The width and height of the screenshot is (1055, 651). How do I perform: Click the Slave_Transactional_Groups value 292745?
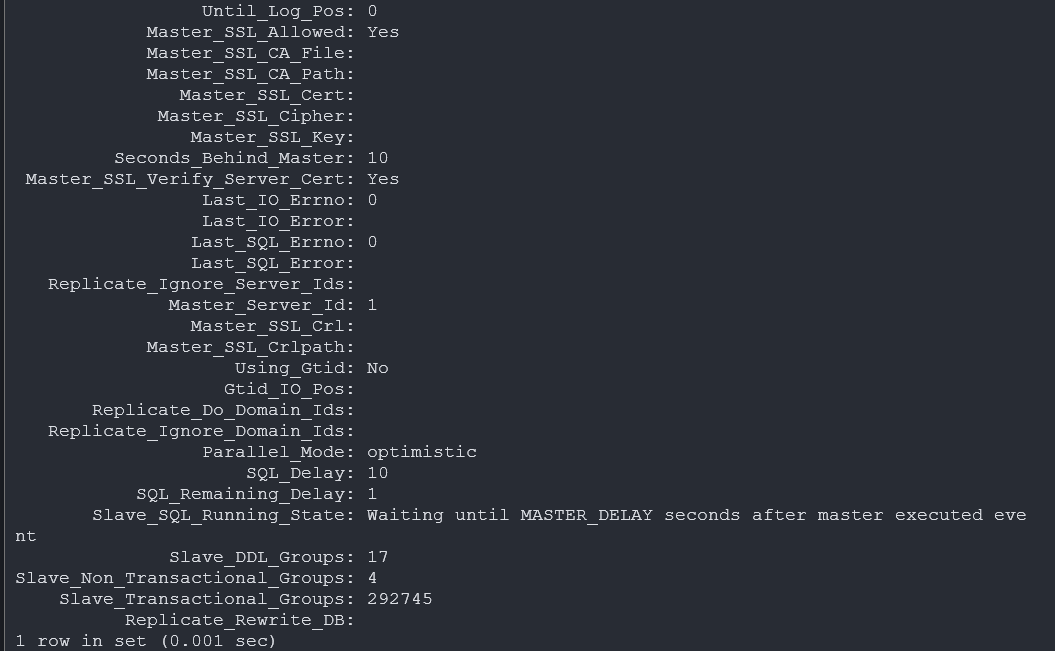click(x=399, y=599)
